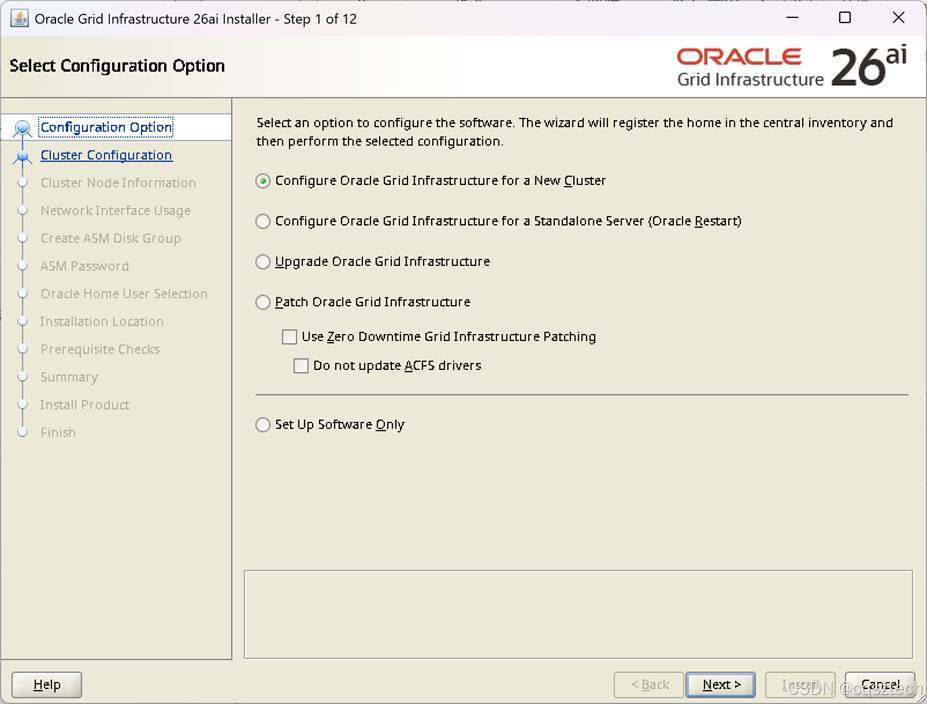Minimize the installer window
This screenshot has height=704, width=927.
(792, 18)
